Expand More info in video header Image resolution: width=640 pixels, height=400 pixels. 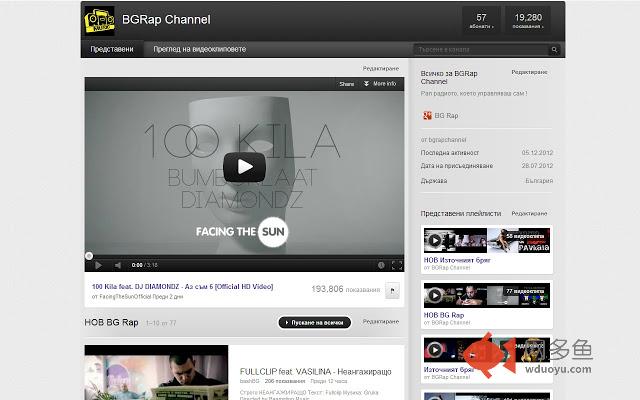click(x=380, y=84)
